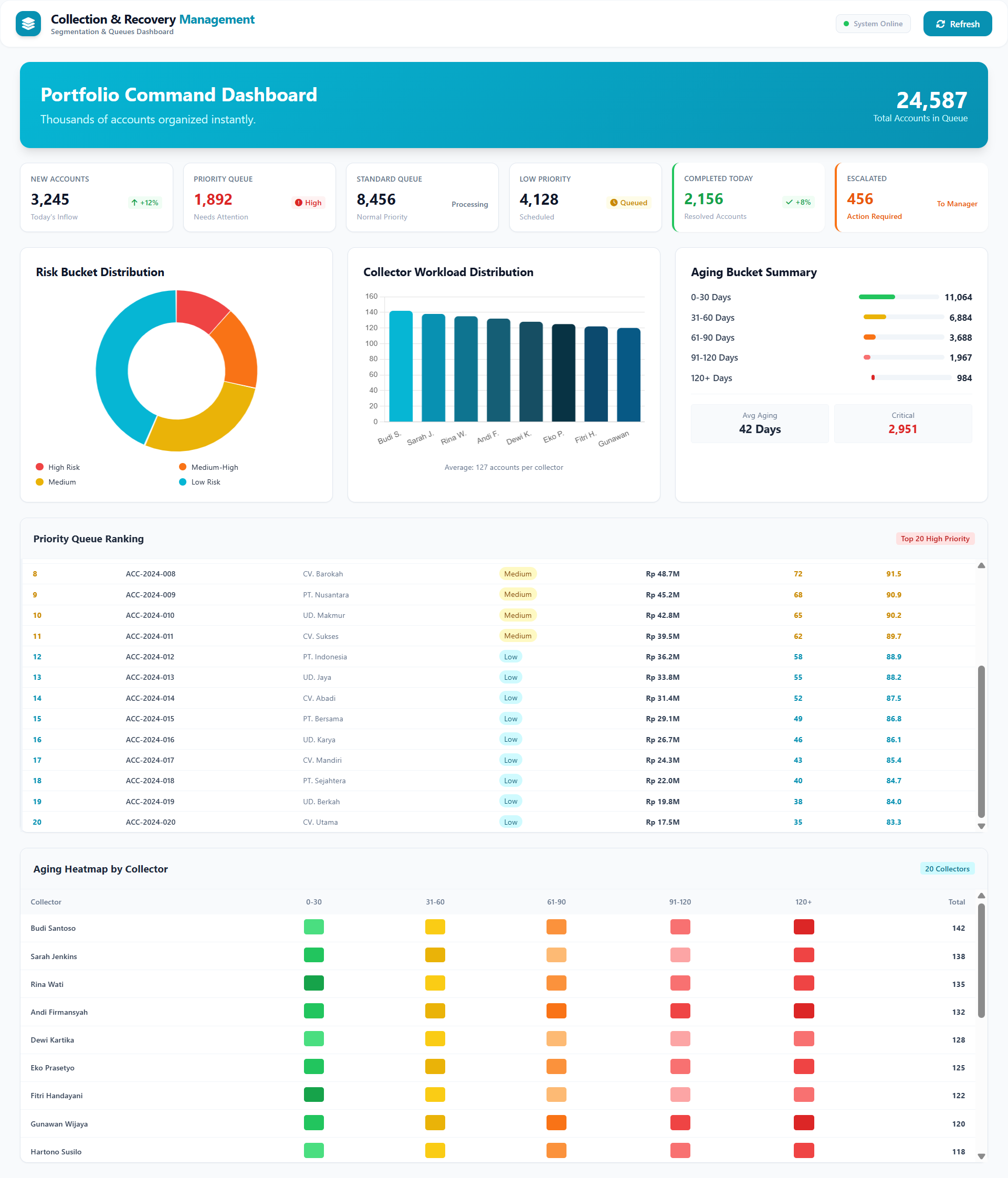Click the 20 Collectors badge
Screen dimensions: 1008x1178
947,869
